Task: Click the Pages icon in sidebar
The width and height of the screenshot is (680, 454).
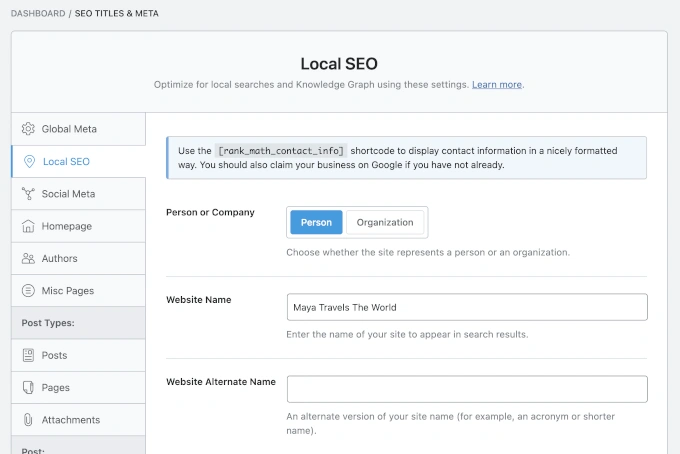Action: [28, 387]
